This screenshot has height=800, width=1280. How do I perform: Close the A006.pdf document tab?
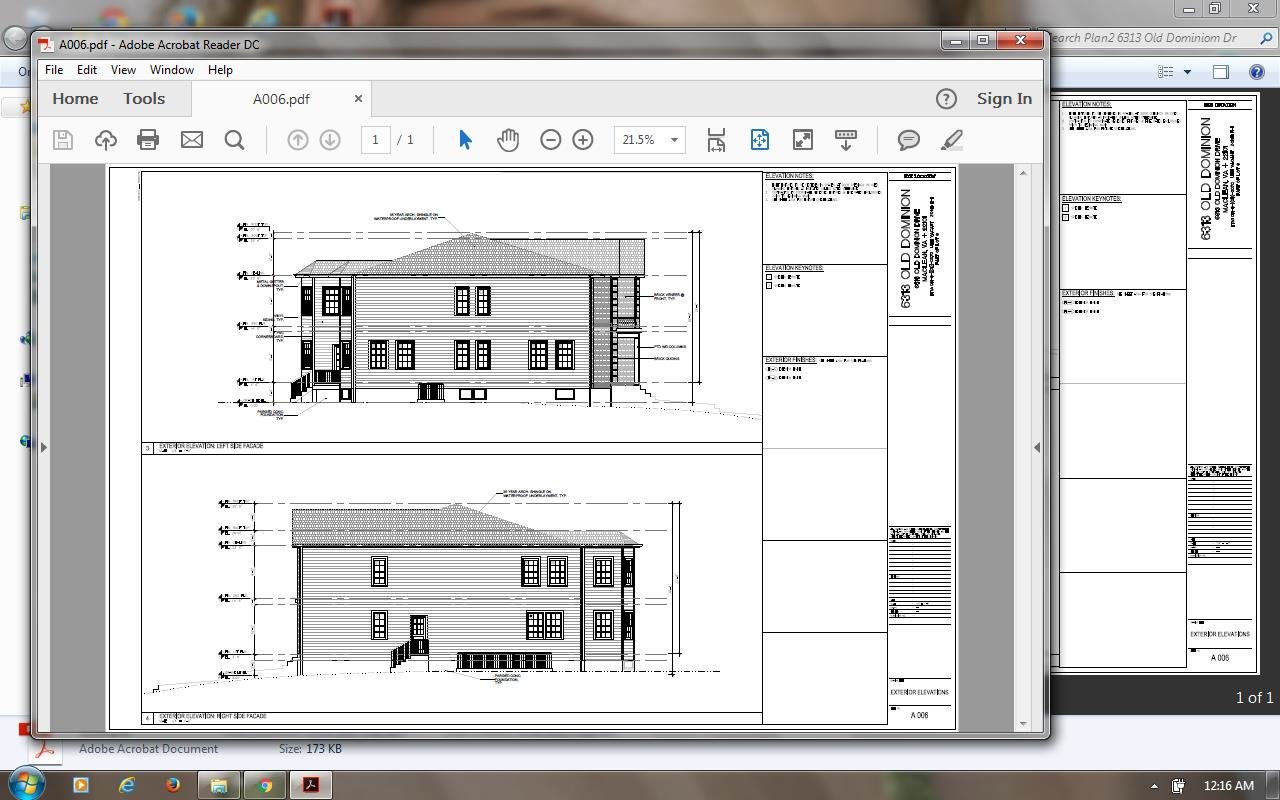[358, 98]
